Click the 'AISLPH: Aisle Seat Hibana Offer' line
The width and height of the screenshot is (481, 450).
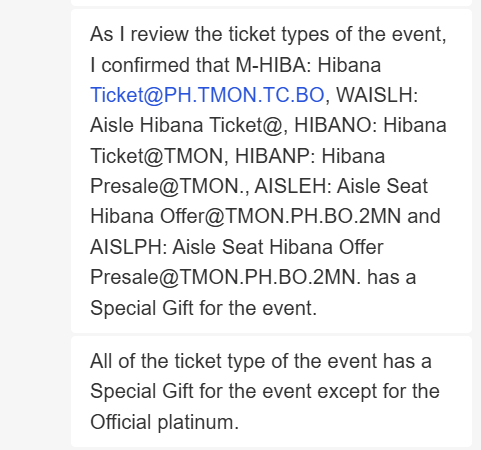coord(237,247)
